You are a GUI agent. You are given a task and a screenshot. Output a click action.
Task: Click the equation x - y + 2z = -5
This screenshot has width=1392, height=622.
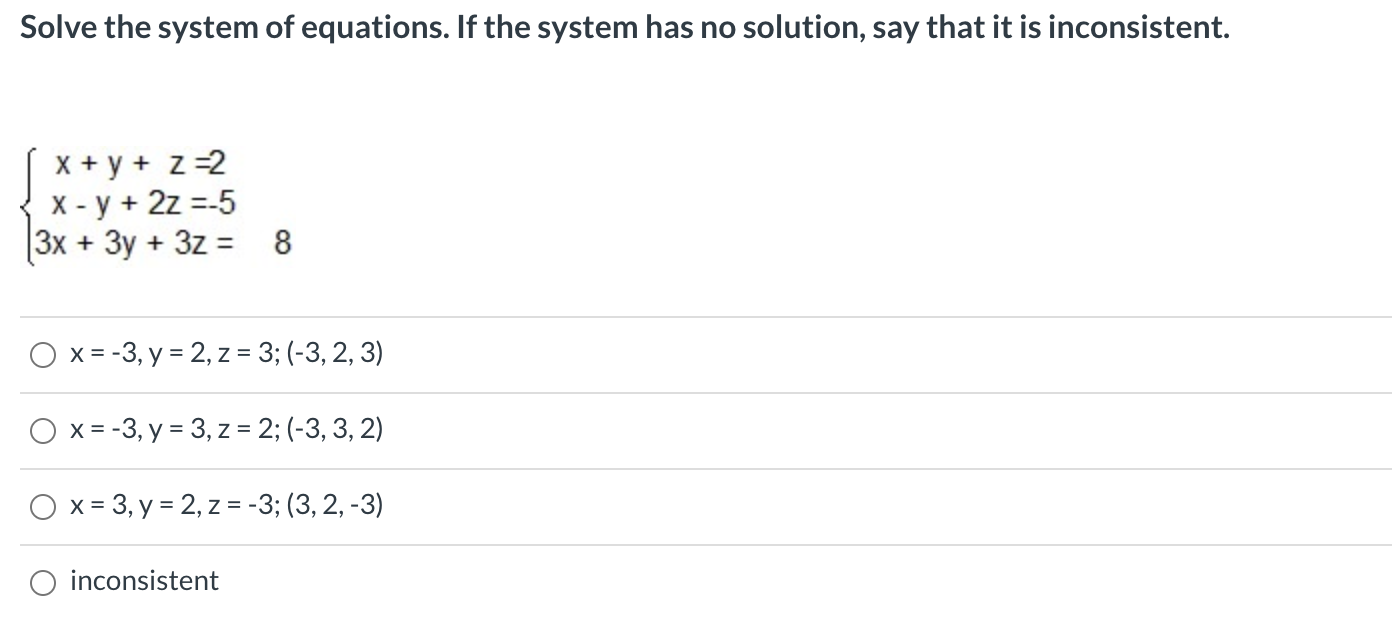pos(145,203)
